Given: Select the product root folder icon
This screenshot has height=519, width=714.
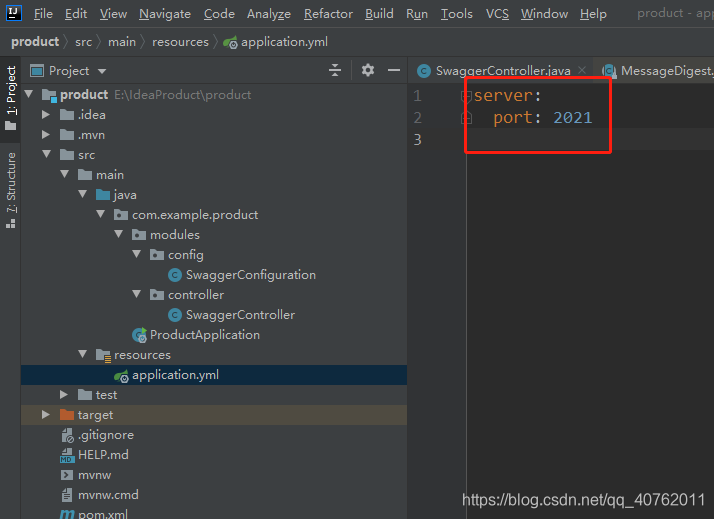Looking at the screenshot, I should pyautogui.click(x=49, y=95).
